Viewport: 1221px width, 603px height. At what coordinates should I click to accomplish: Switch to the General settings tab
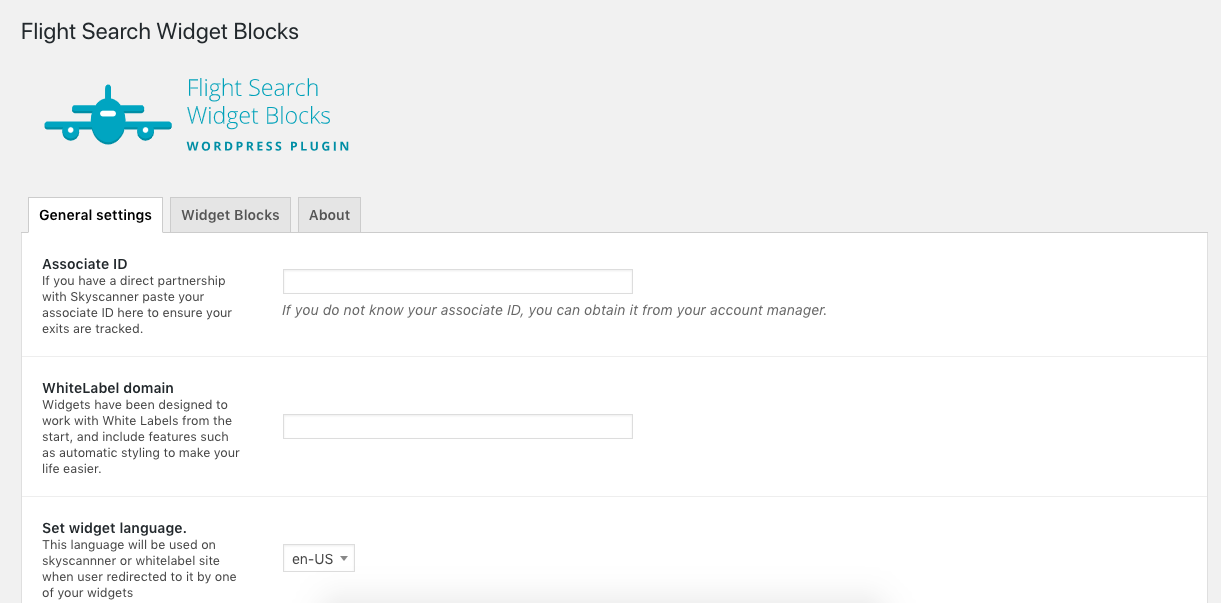[96, 215]
